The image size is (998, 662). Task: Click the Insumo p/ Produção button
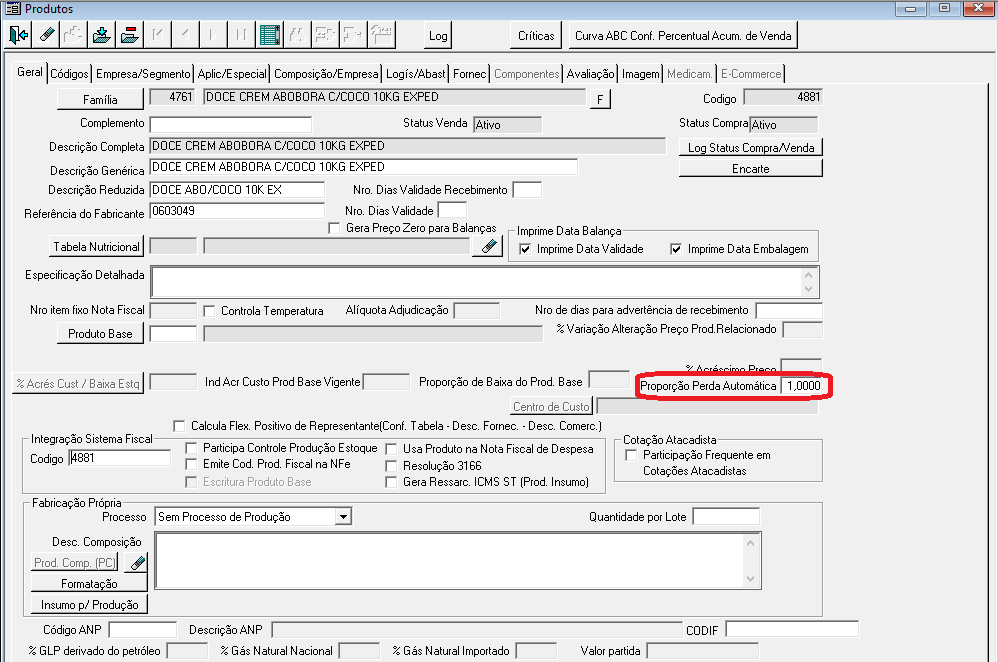click(x=89, y=604)
